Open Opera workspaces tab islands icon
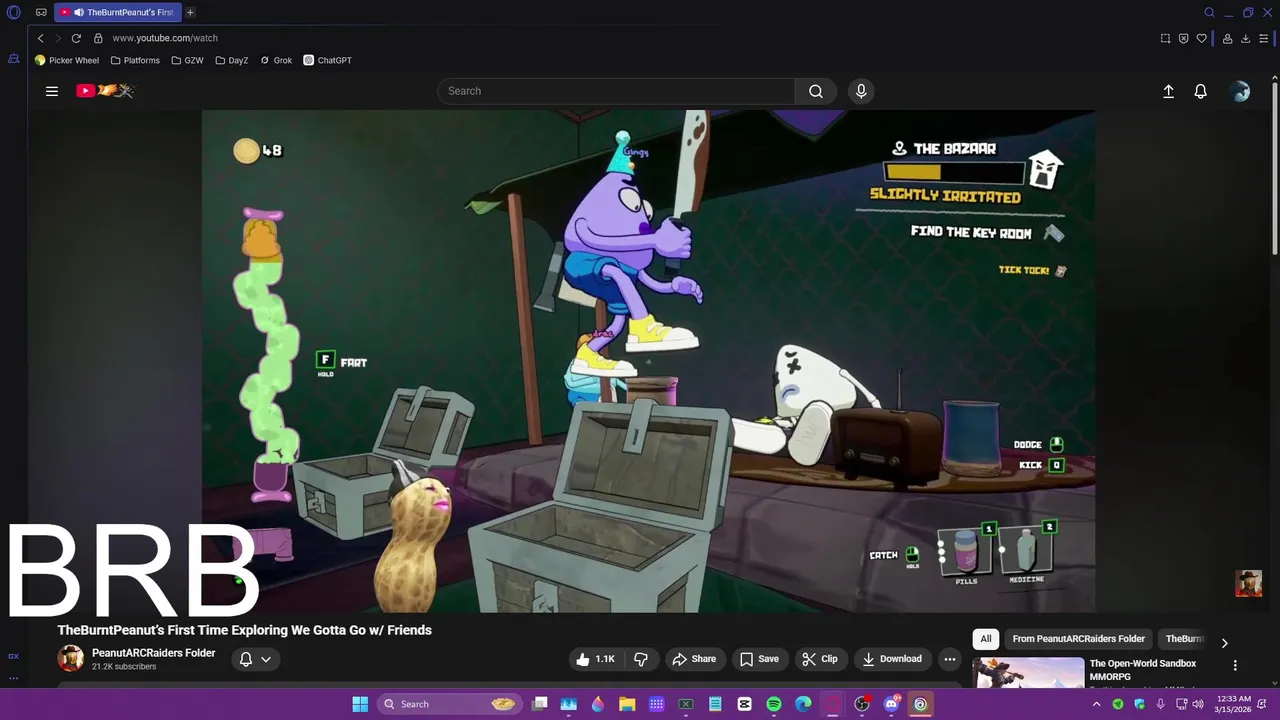This screenshot has width=1280, height=720. 41,13
